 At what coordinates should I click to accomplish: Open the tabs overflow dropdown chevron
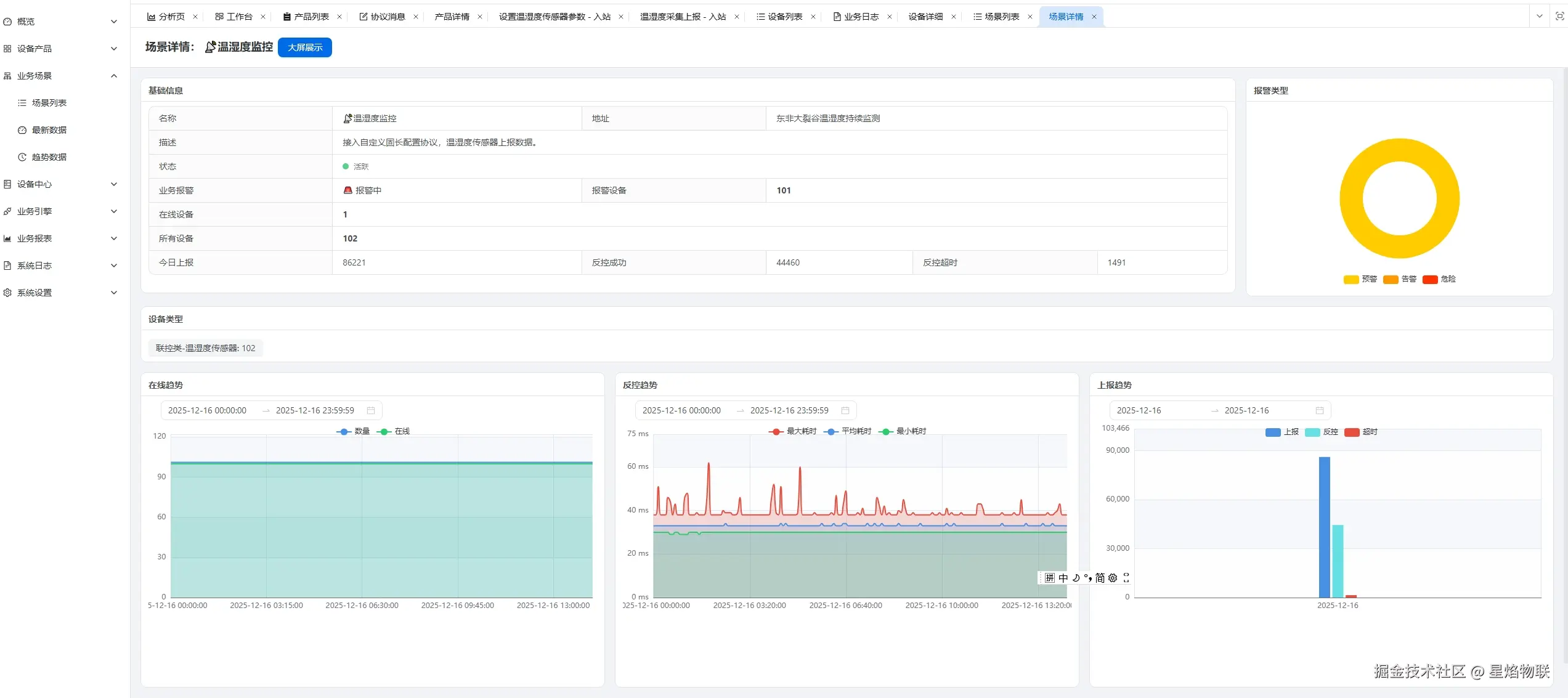coord(1540,17)
